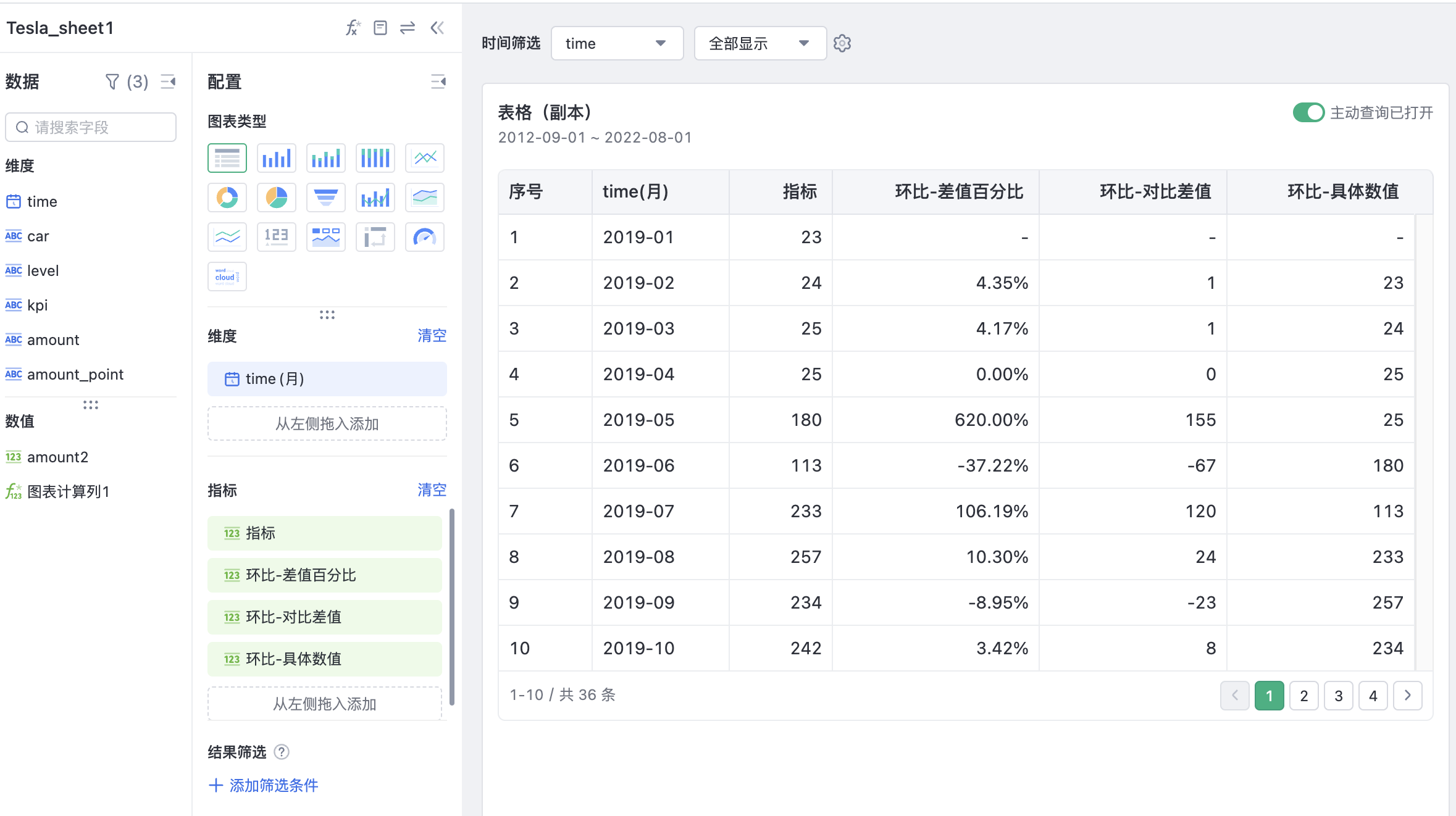This screenshot has width=1456, height=816.
Task: Open the calculated field (fx) creator
Action: pos(353,28)
